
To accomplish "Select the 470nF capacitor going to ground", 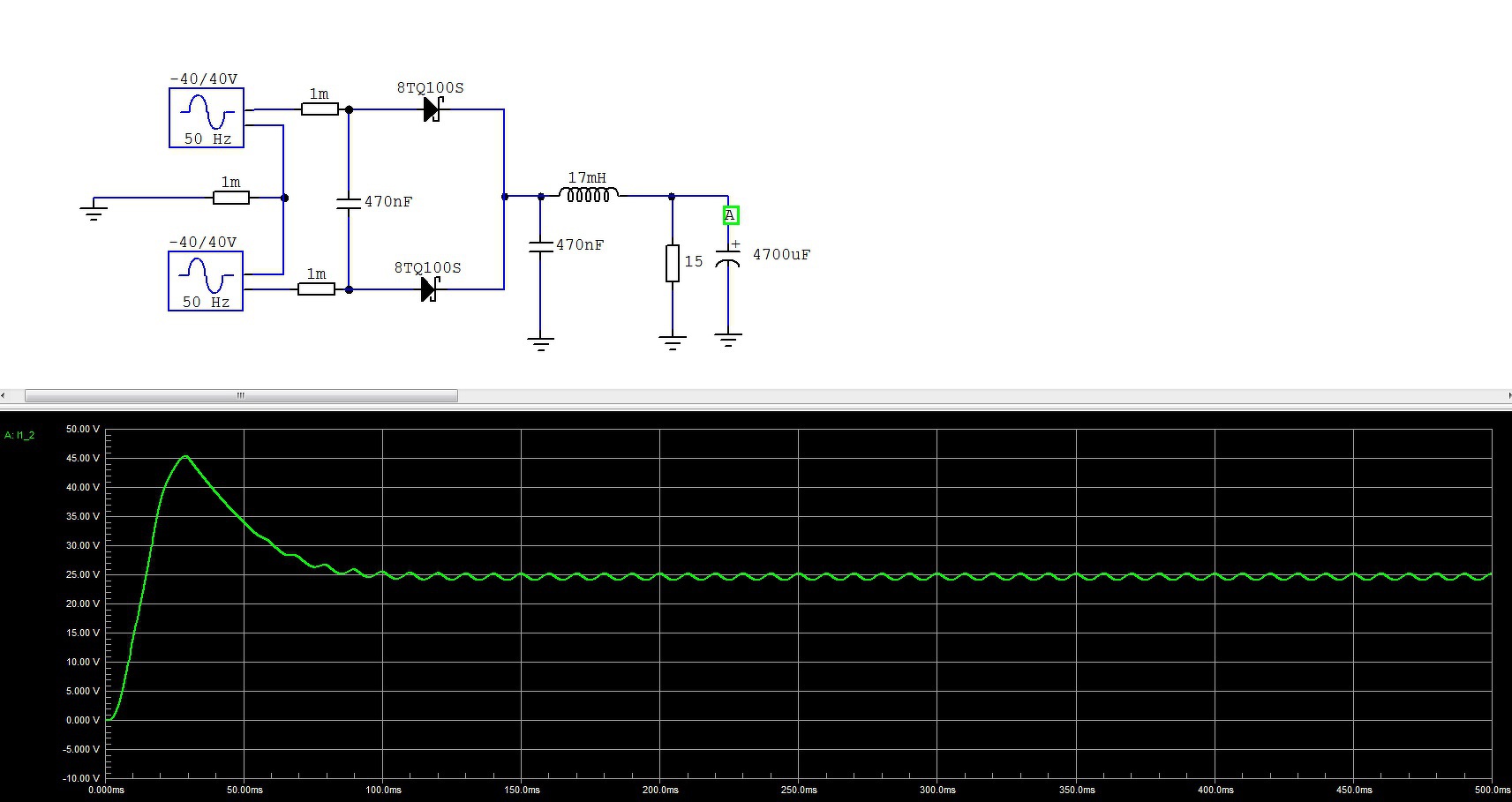I will [540, 246].
